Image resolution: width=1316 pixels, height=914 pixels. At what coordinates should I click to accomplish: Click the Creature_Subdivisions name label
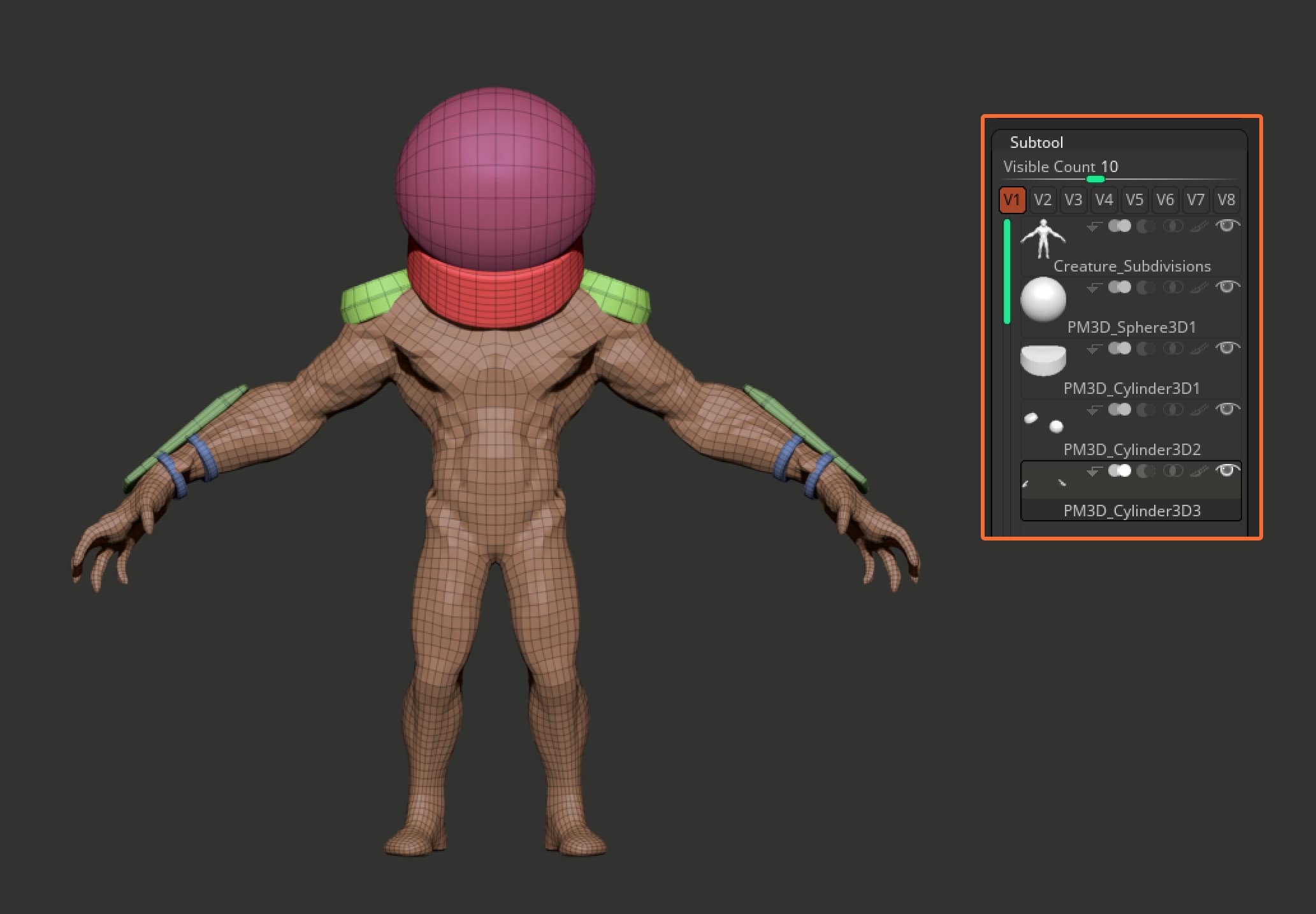point(1132,266)
